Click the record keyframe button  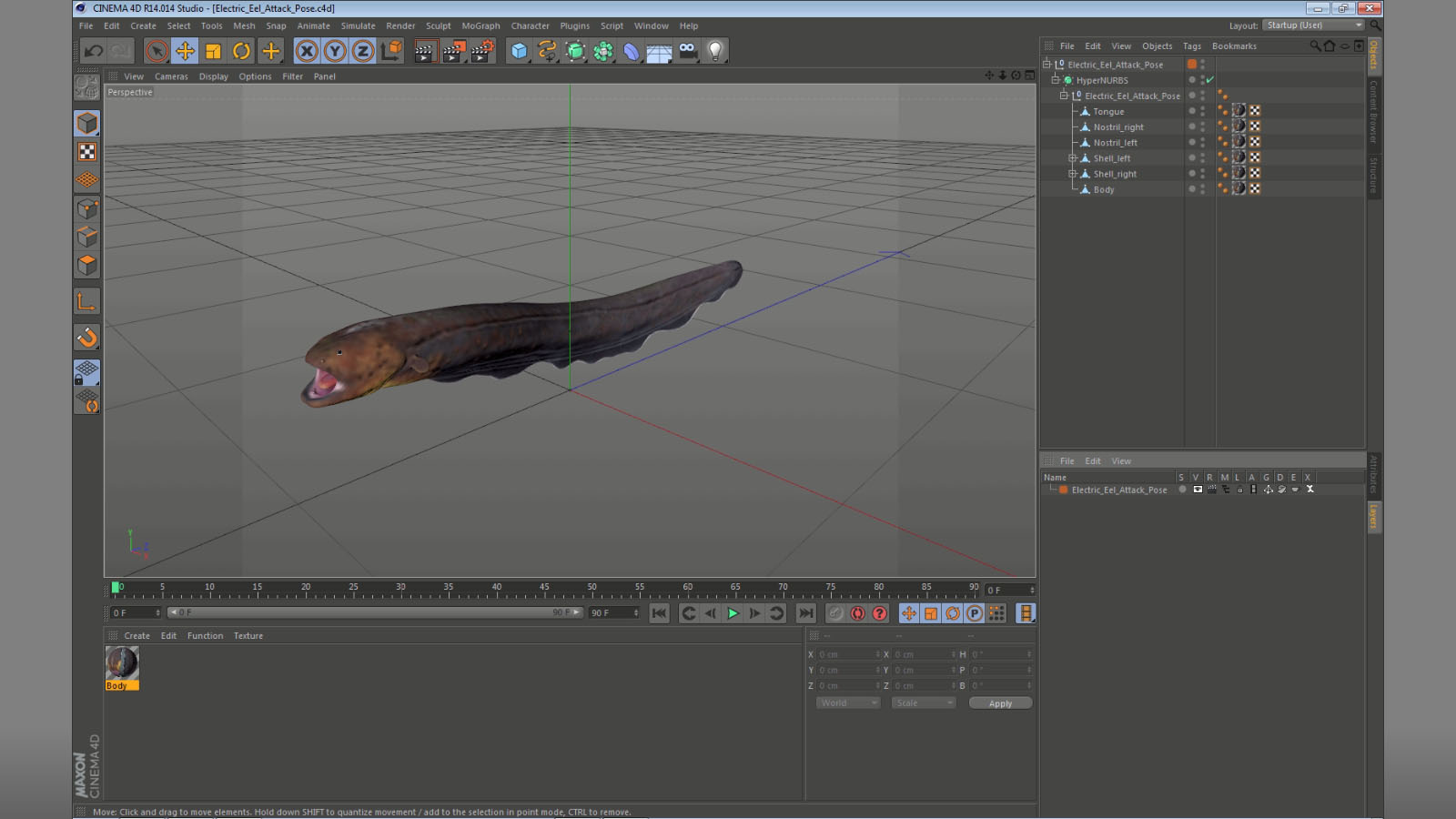point(835,613)
